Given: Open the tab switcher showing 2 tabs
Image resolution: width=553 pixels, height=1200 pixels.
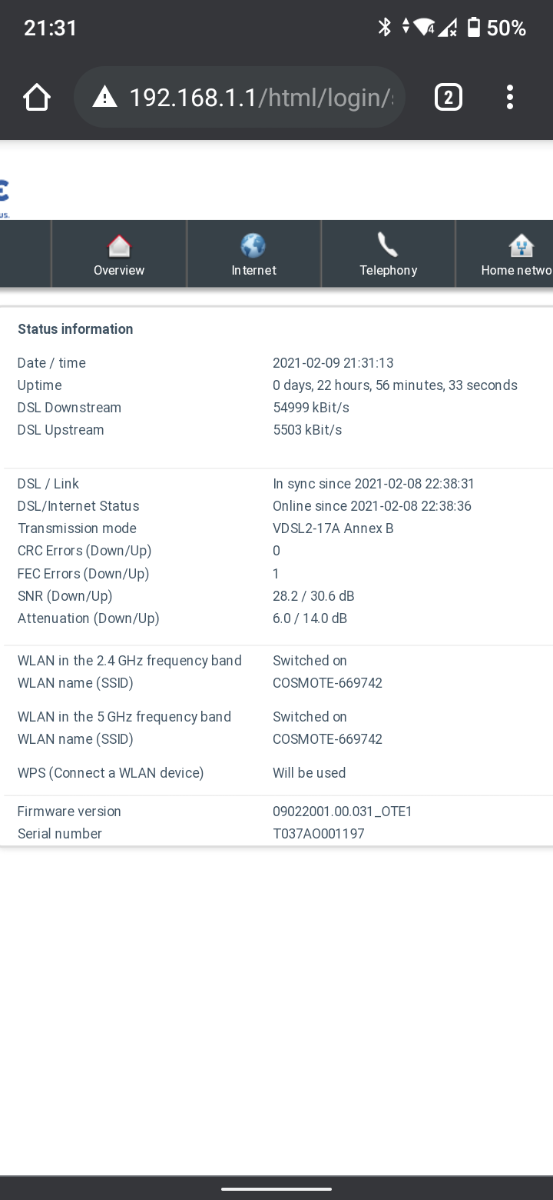Looking at the screenshot, I should [x=448, y=97].
